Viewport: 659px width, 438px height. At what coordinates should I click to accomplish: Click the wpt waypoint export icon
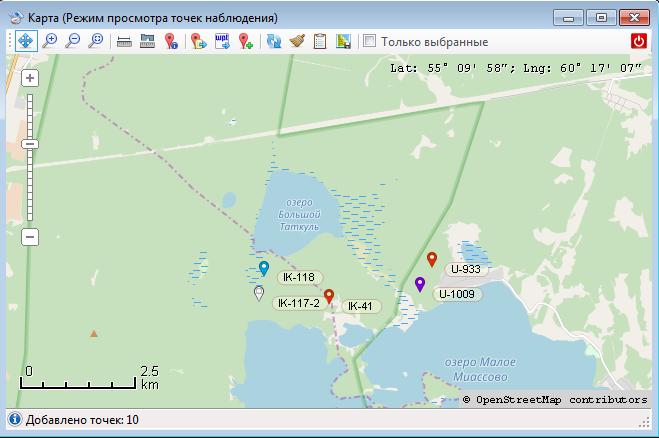tap(222, 41)
